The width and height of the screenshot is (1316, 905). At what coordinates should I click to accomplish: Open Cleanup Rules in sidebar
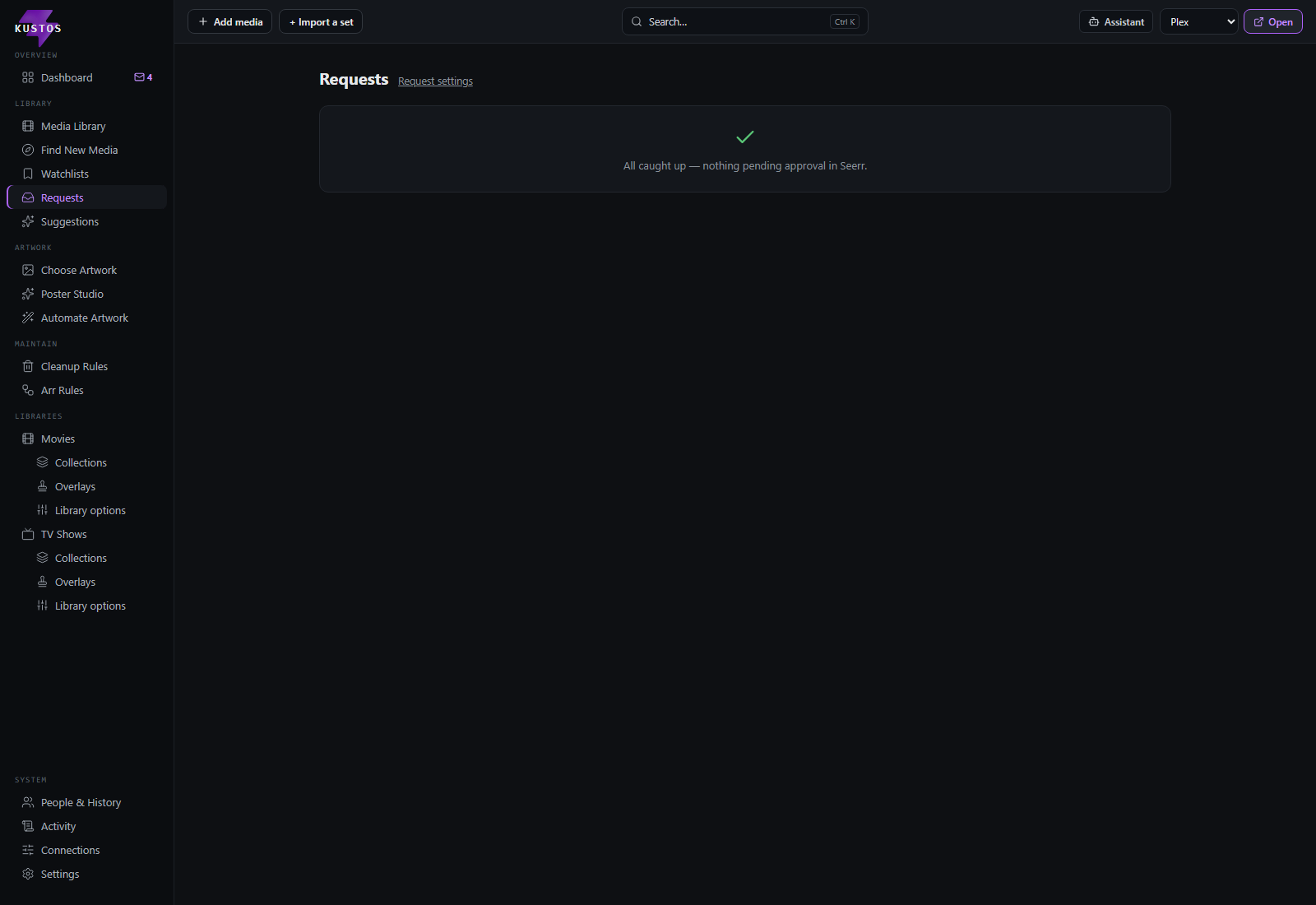click(x=87, y=366)
